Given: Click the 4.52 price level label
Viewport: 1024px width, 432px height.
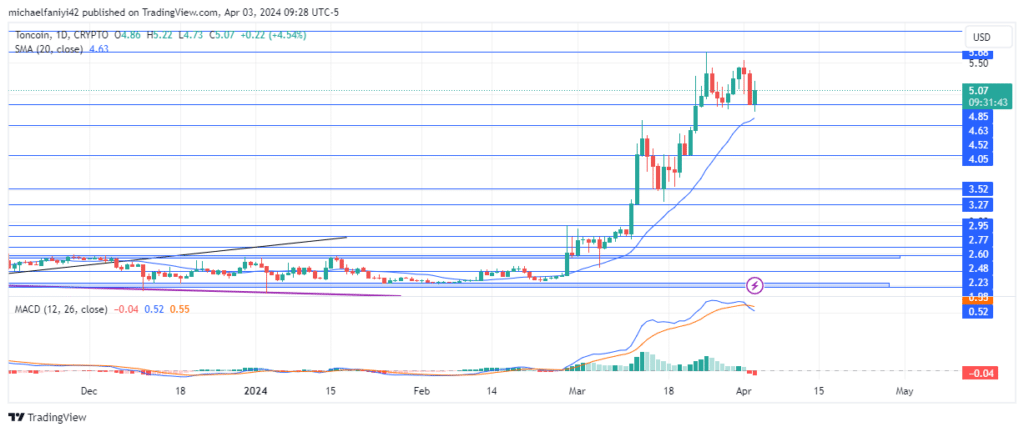Looking at the screenshot, I should click(978, 146).
